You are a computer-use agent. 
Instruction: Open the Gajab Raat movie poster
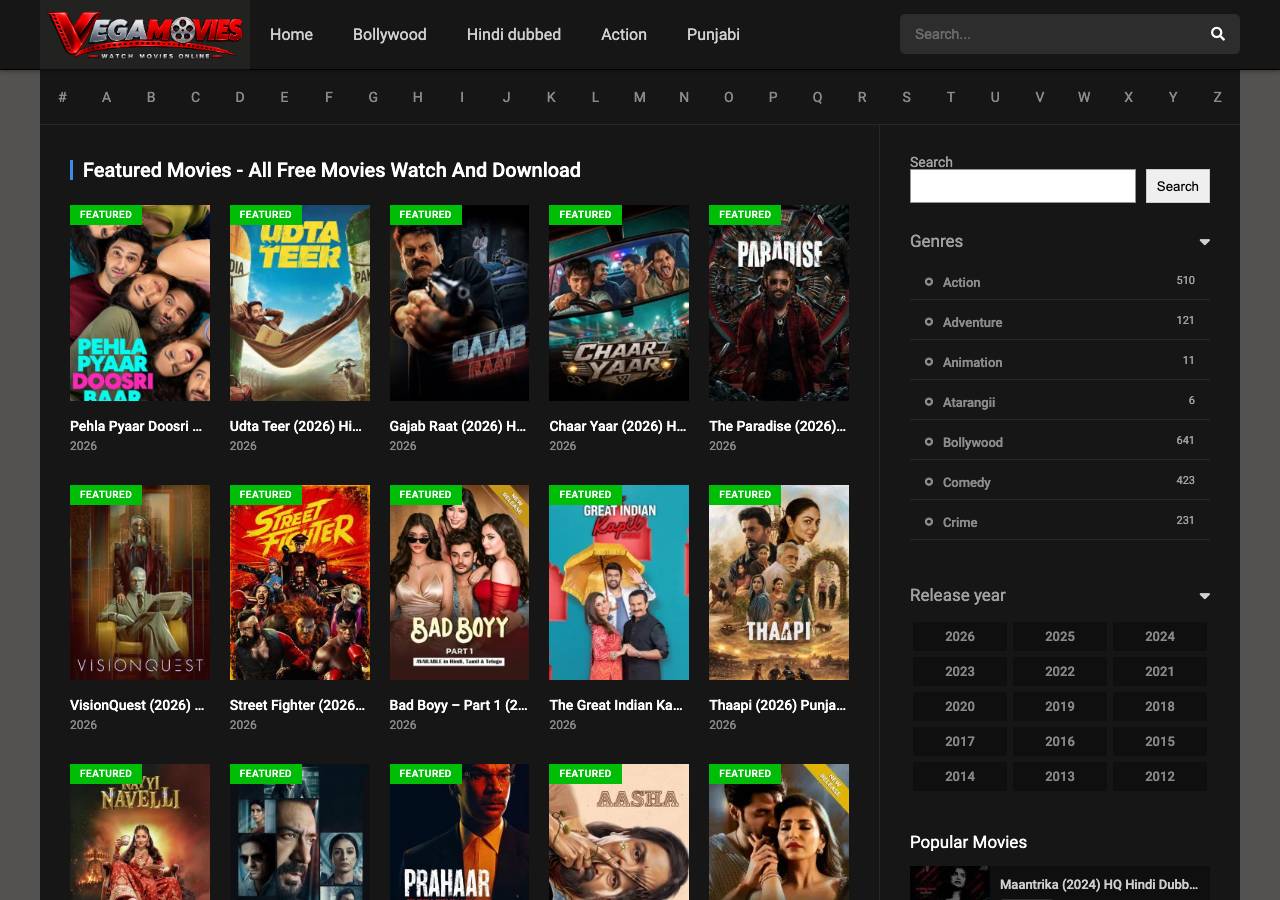(459, 303)
